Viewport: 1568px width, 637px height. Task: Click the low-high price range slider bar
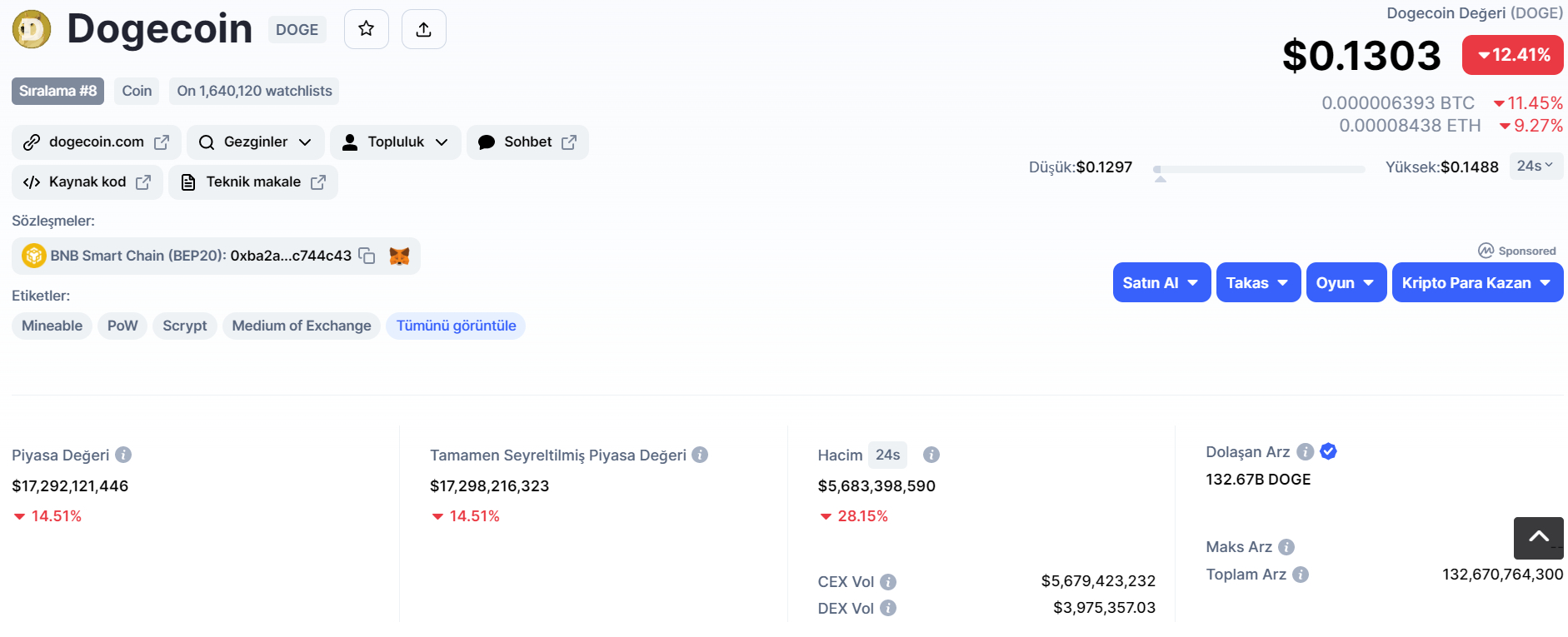pos(1259,169)
